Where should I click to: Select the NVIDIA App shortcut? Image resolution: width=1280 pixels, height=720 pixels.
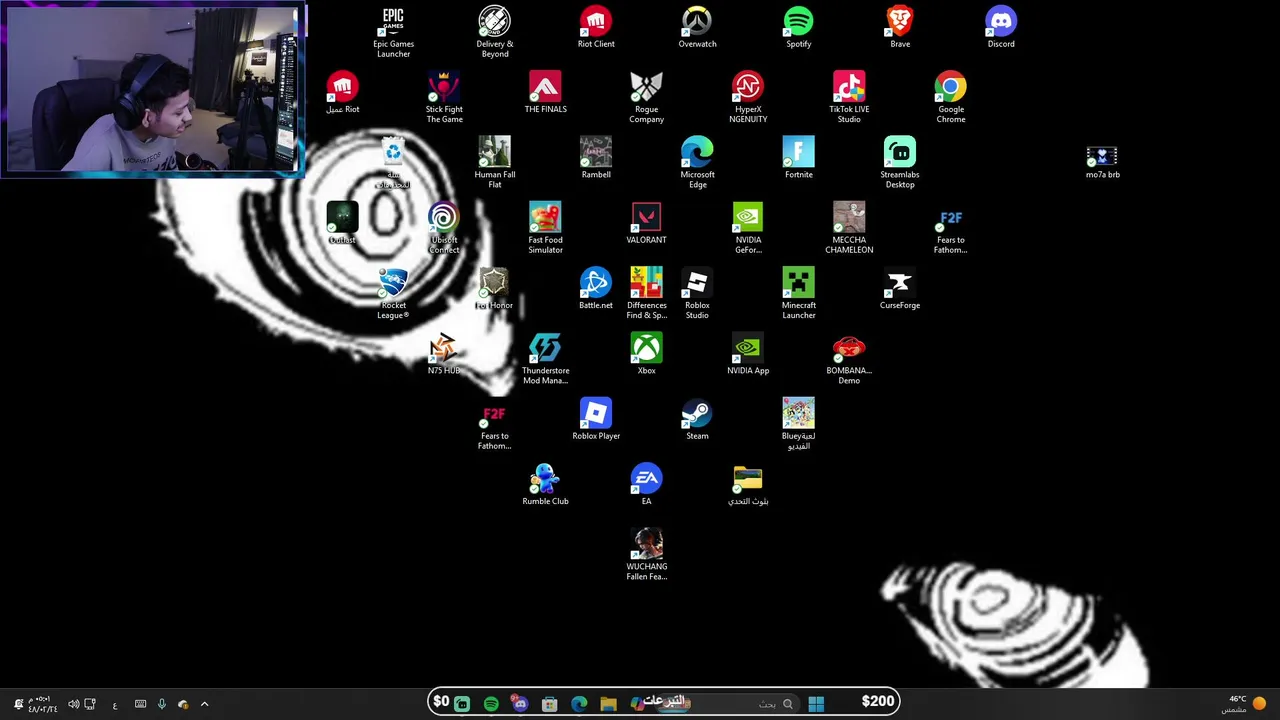(x=748, y=355)
